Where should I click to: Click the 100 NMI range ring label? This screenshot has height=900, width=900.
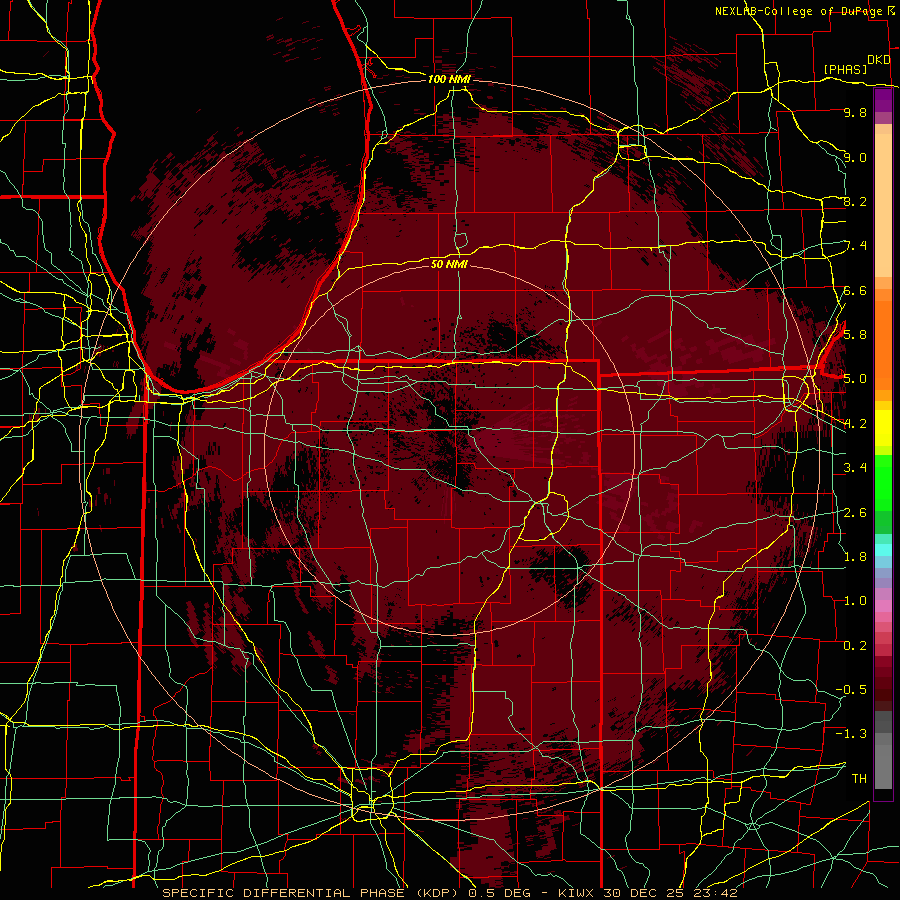(x=449, y=79)
